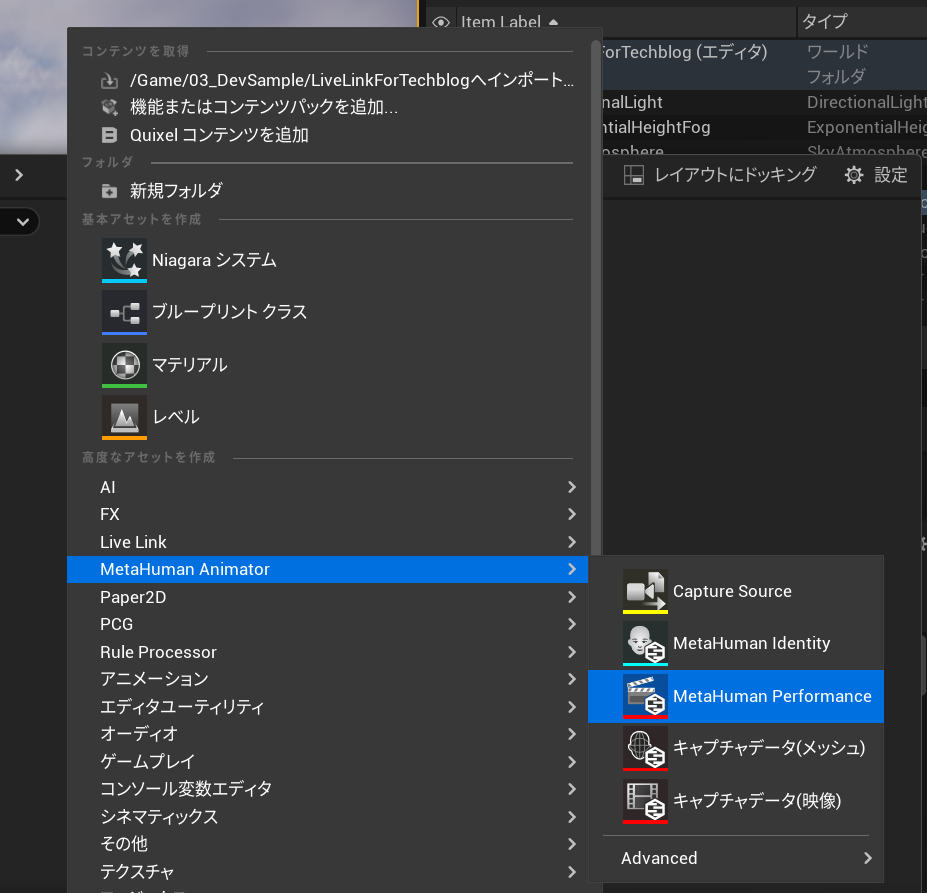The image size is (927, 893).
Task: Select the ブループリント クラス icon
Action: click(x=124, y=312)
